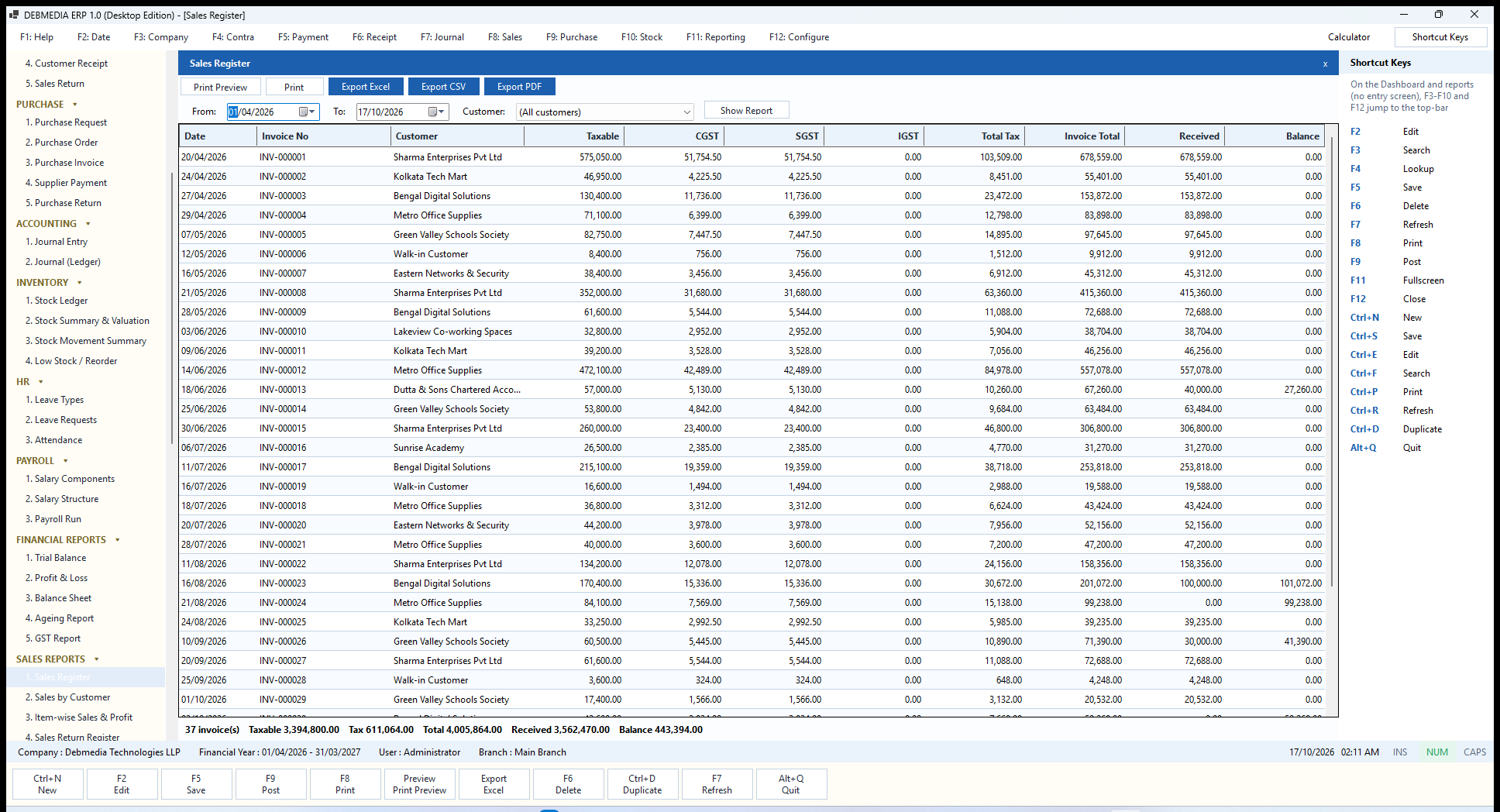1500x812 pixels.
Task: Collapse the ACCOUNTING section arrow
Action: coord(88,223)
